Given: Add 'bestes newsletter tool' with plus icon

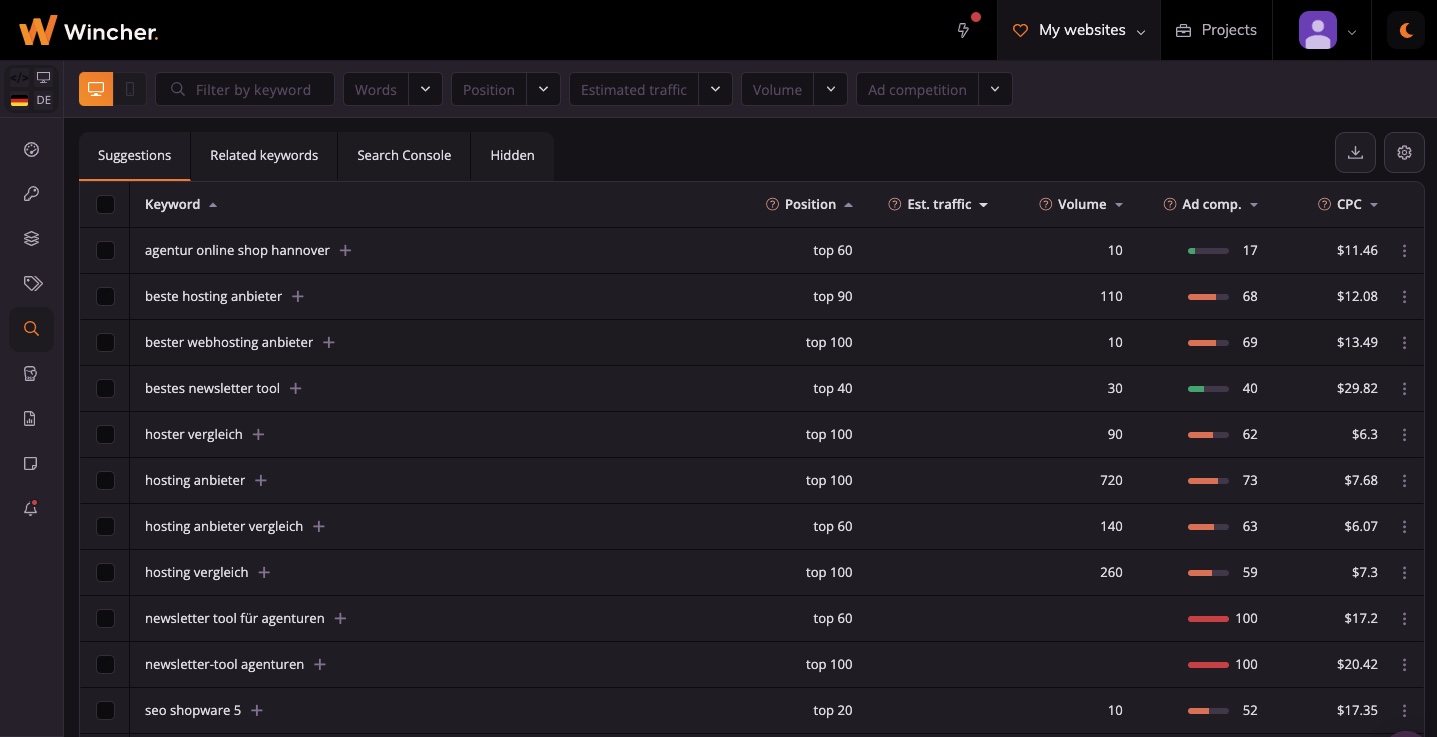Looking at the screenshot, I should 296,388.
